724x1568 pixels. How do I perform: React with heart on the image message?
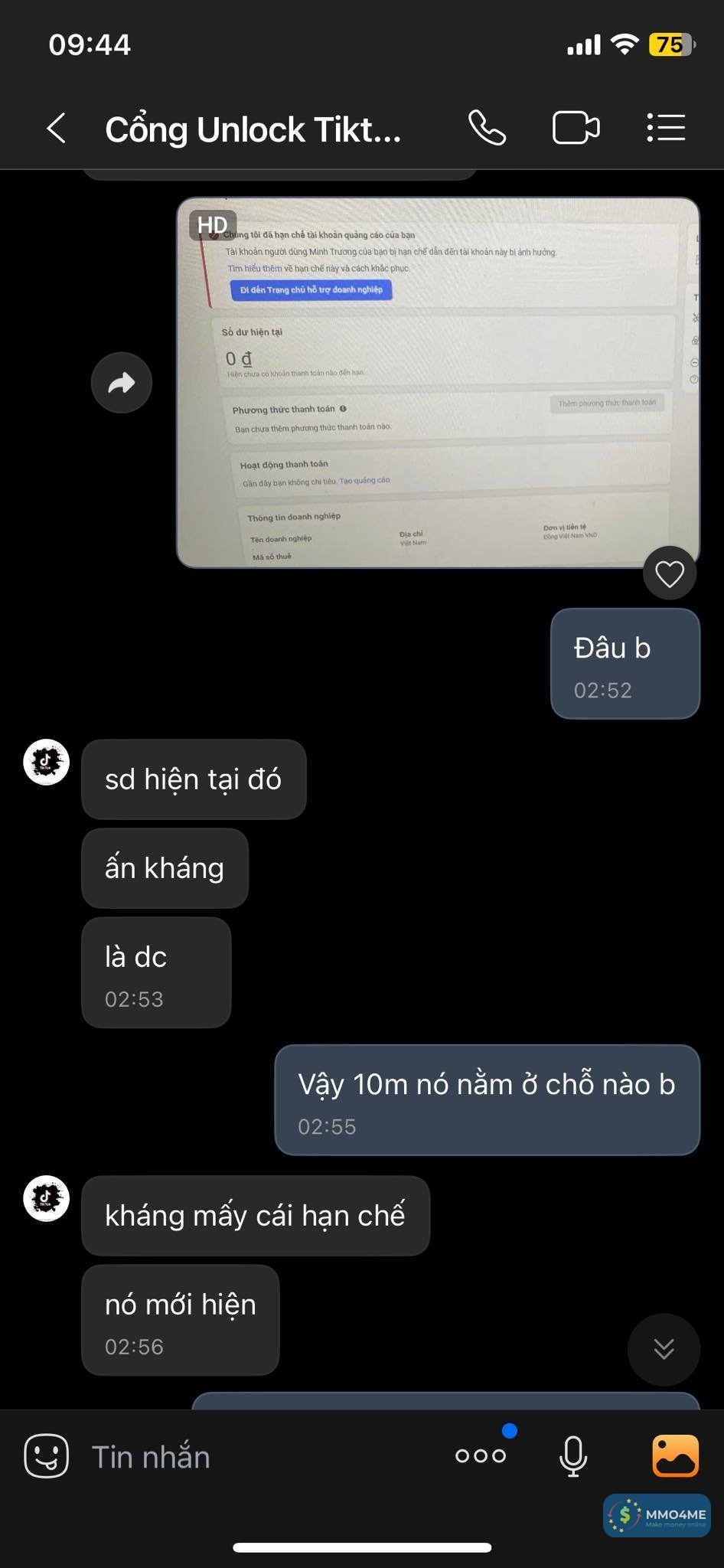(x=670, y=573)
